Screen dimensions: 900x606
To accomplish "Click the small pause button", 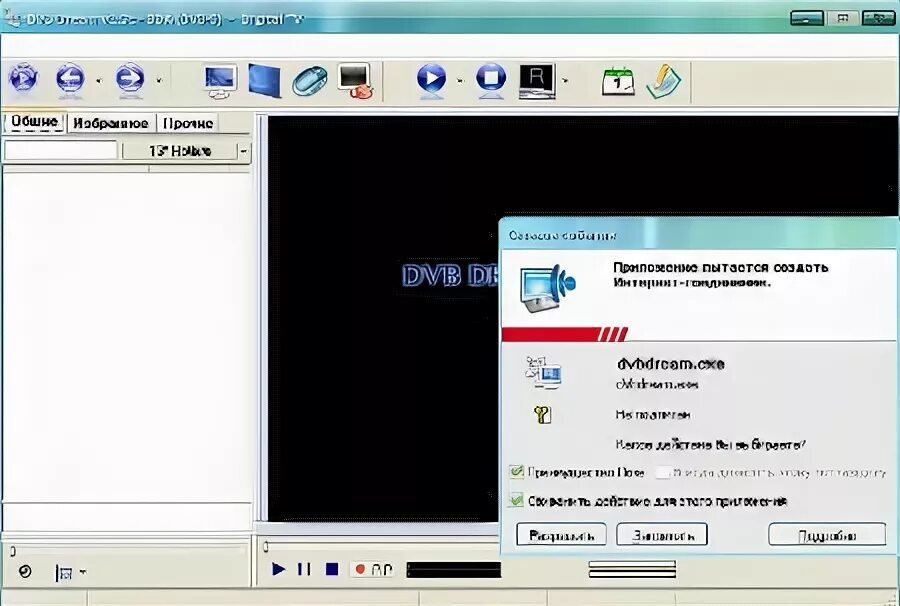I will coord(304,569).
